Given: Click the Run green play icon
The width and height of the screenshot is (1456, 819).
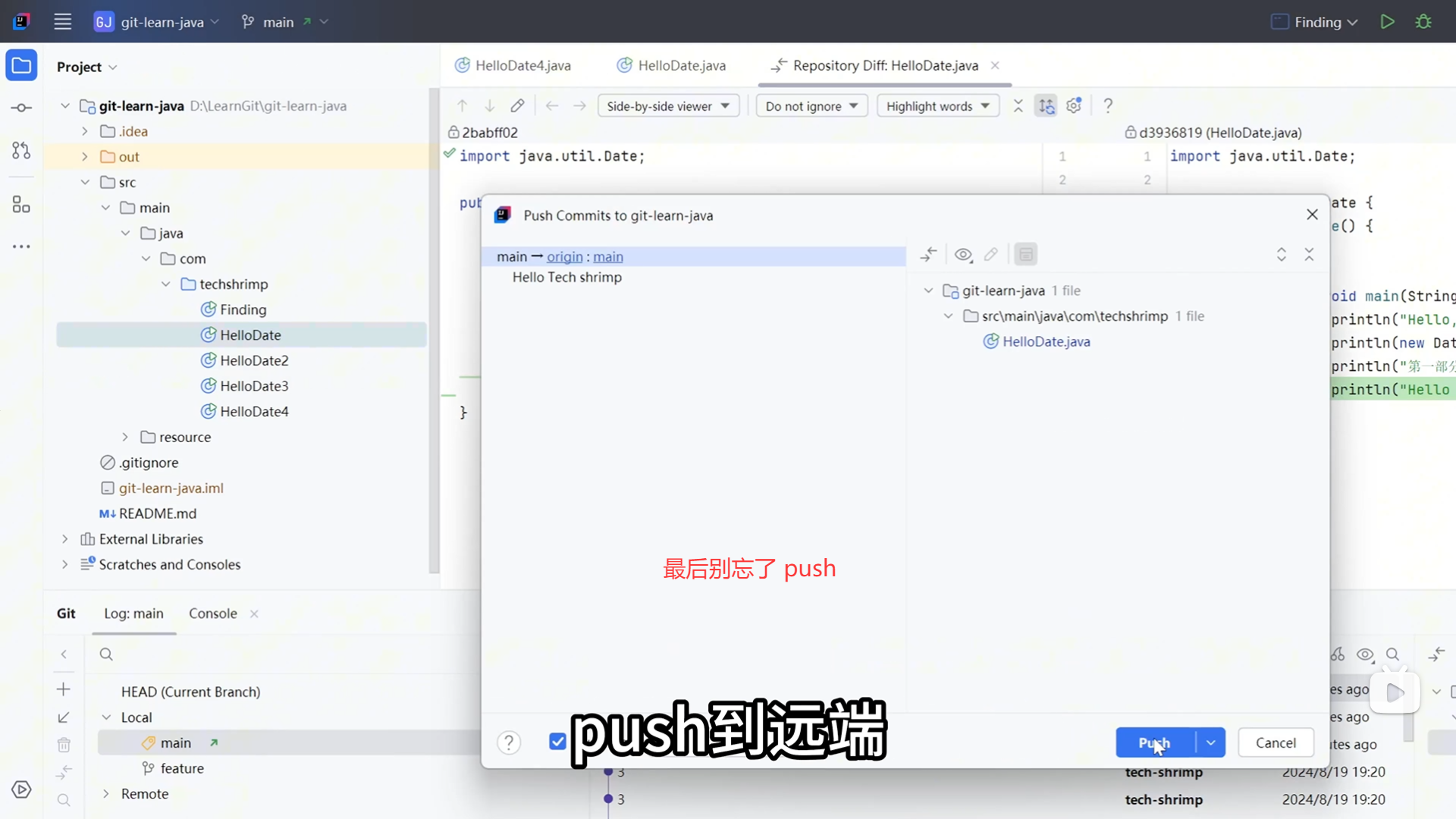Looking at the screenshot, I should pyautogui.click(x=1387, y=22).
